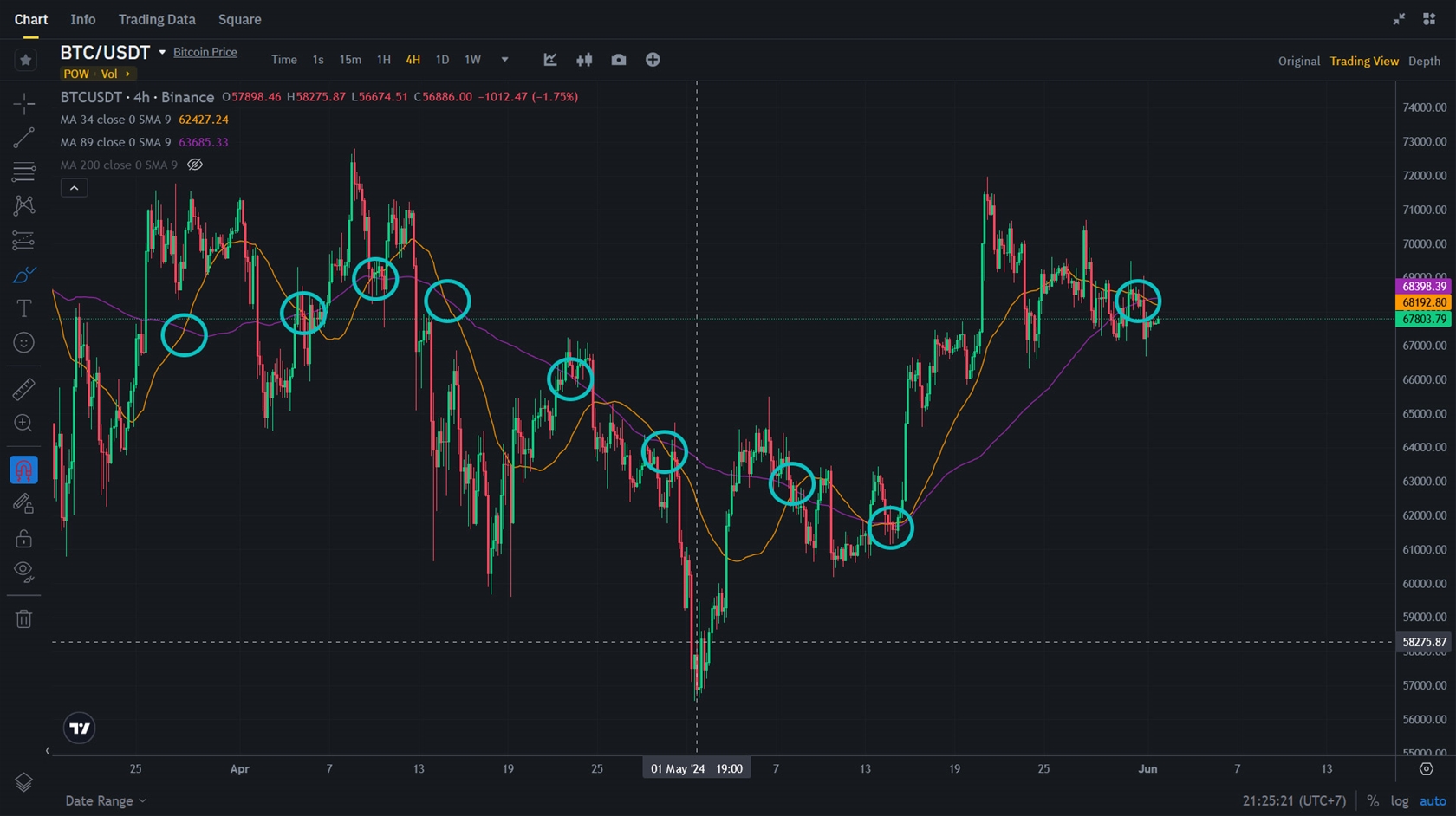Select the brush drawing tool

[x=24, y=275]
